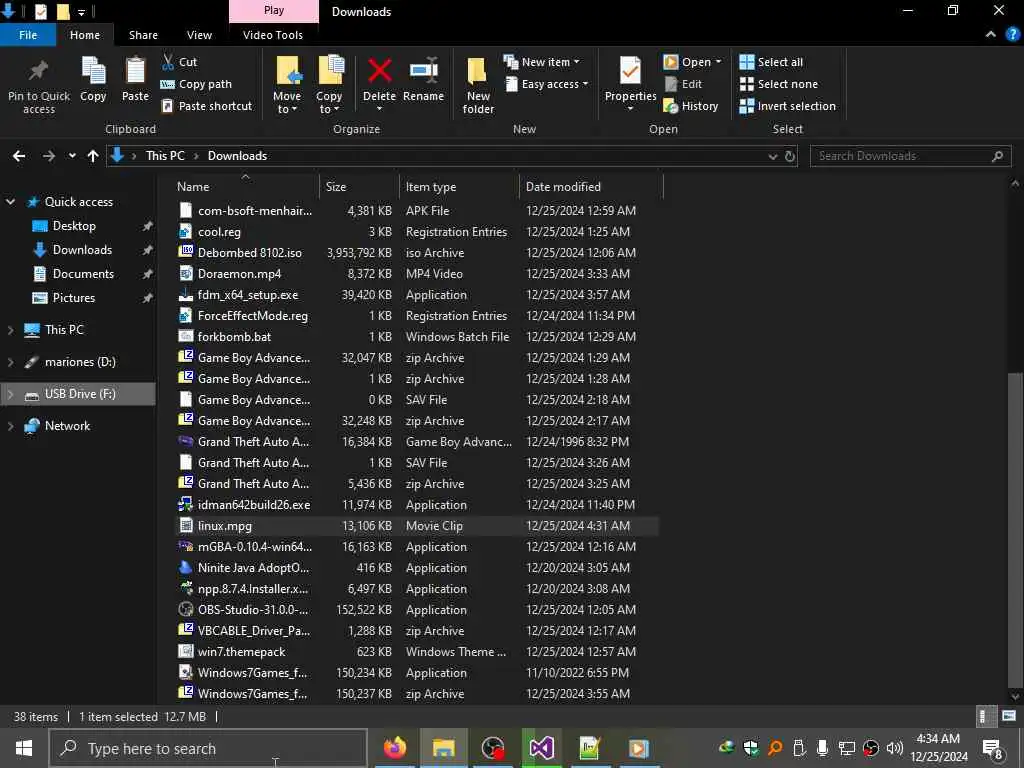1024x768 pixels.
Task: Open file History
Action: [x=691, y=106]
